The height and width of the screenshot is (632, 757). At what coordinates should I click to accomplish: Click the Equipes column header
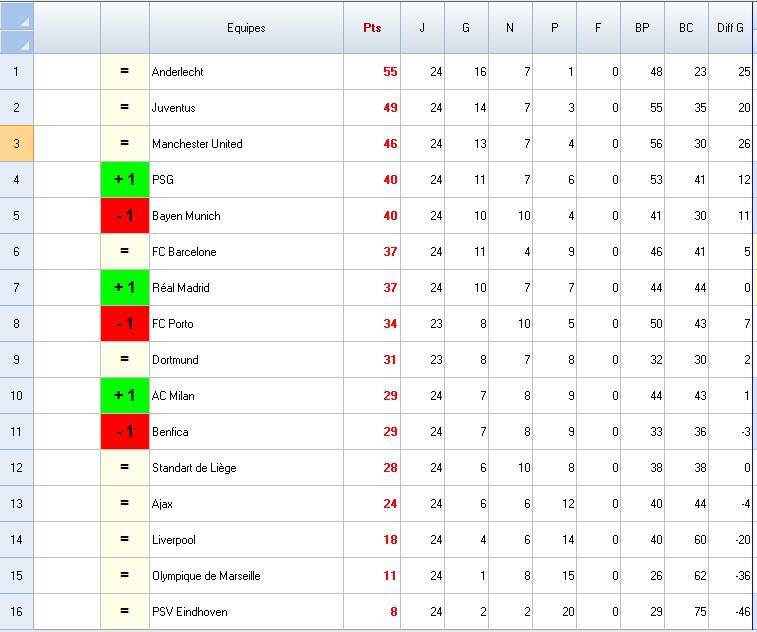pyautogui.click(x=246, y=28)
